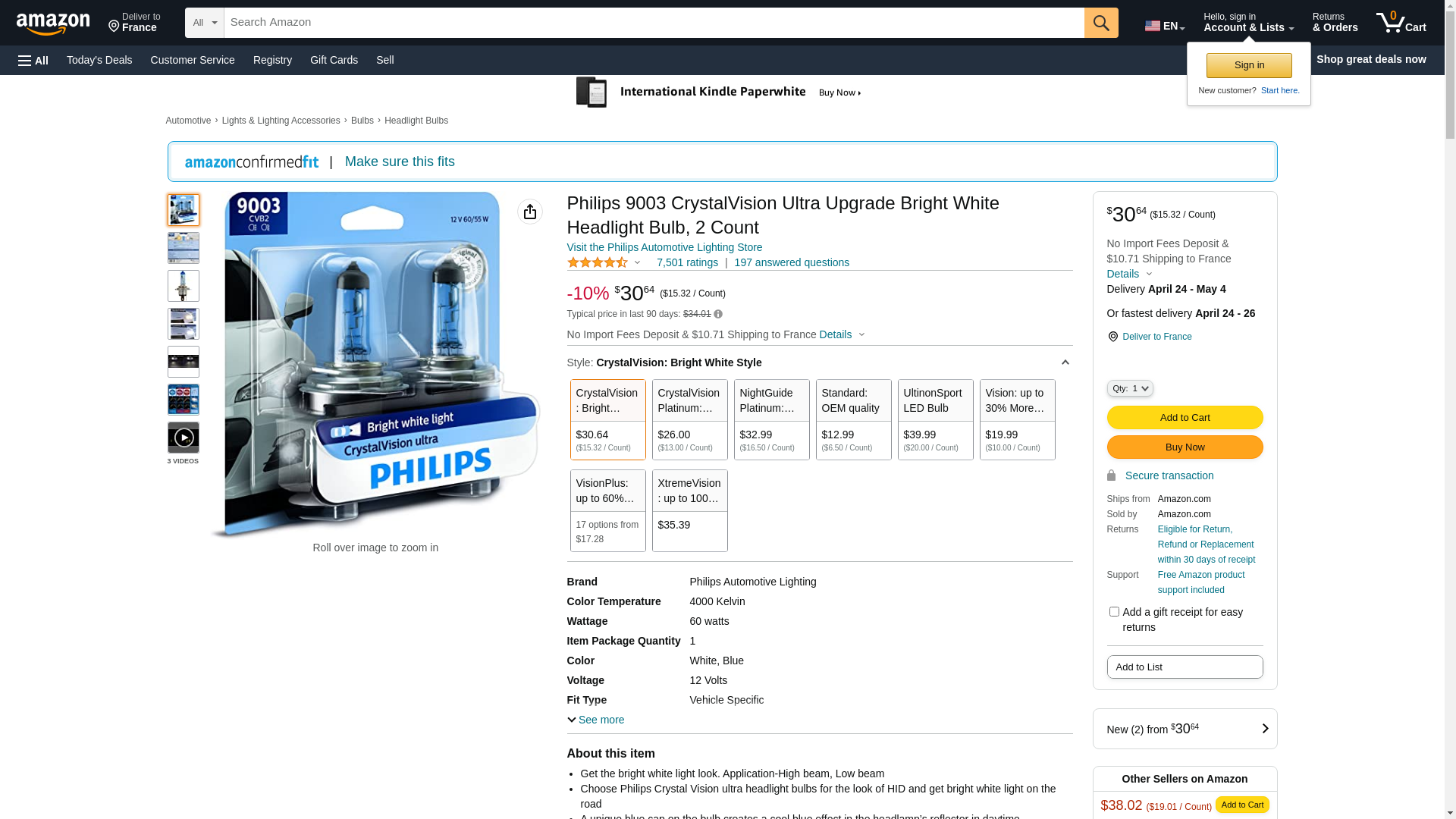1456x819 pixels.
Task: Click the Buy Now button
Action: coord(1185,447)
